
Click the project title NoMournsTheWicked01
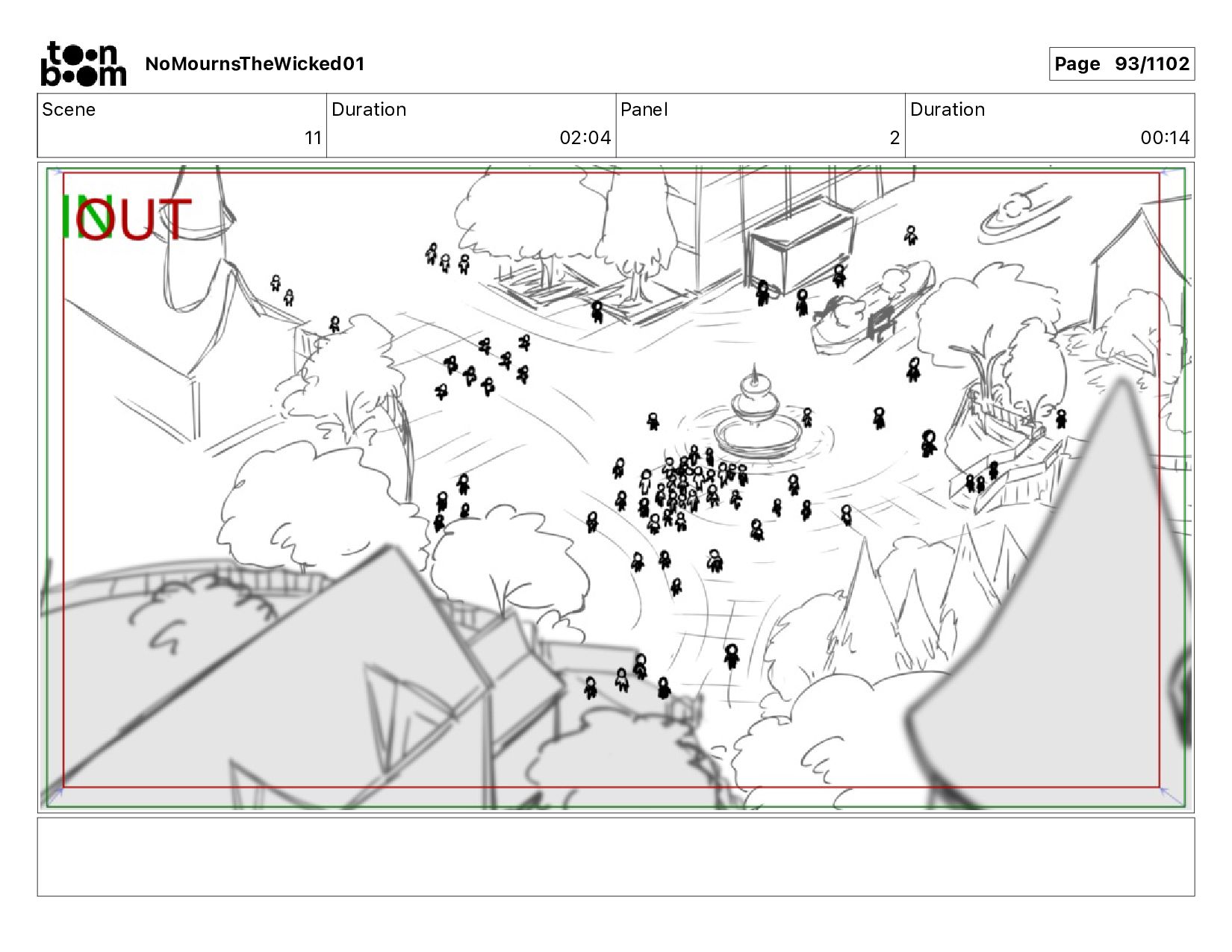pos(255,63)
